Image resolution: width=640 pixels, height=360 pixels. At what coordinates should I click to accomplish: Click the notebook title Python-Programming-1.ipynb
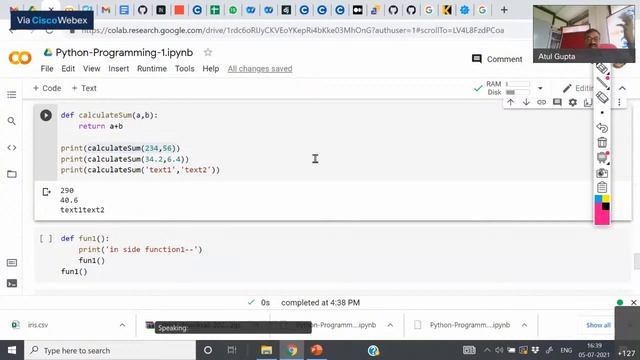point(124,52)
